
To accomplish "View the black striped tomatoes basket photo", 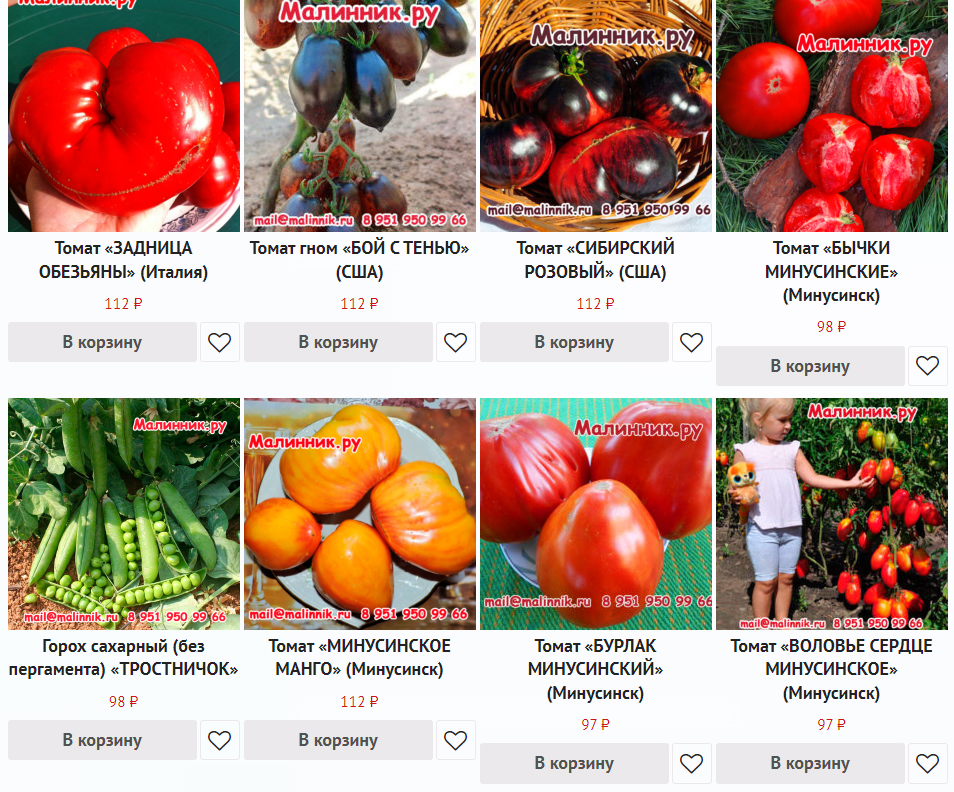I will click(x=596, y=116).
